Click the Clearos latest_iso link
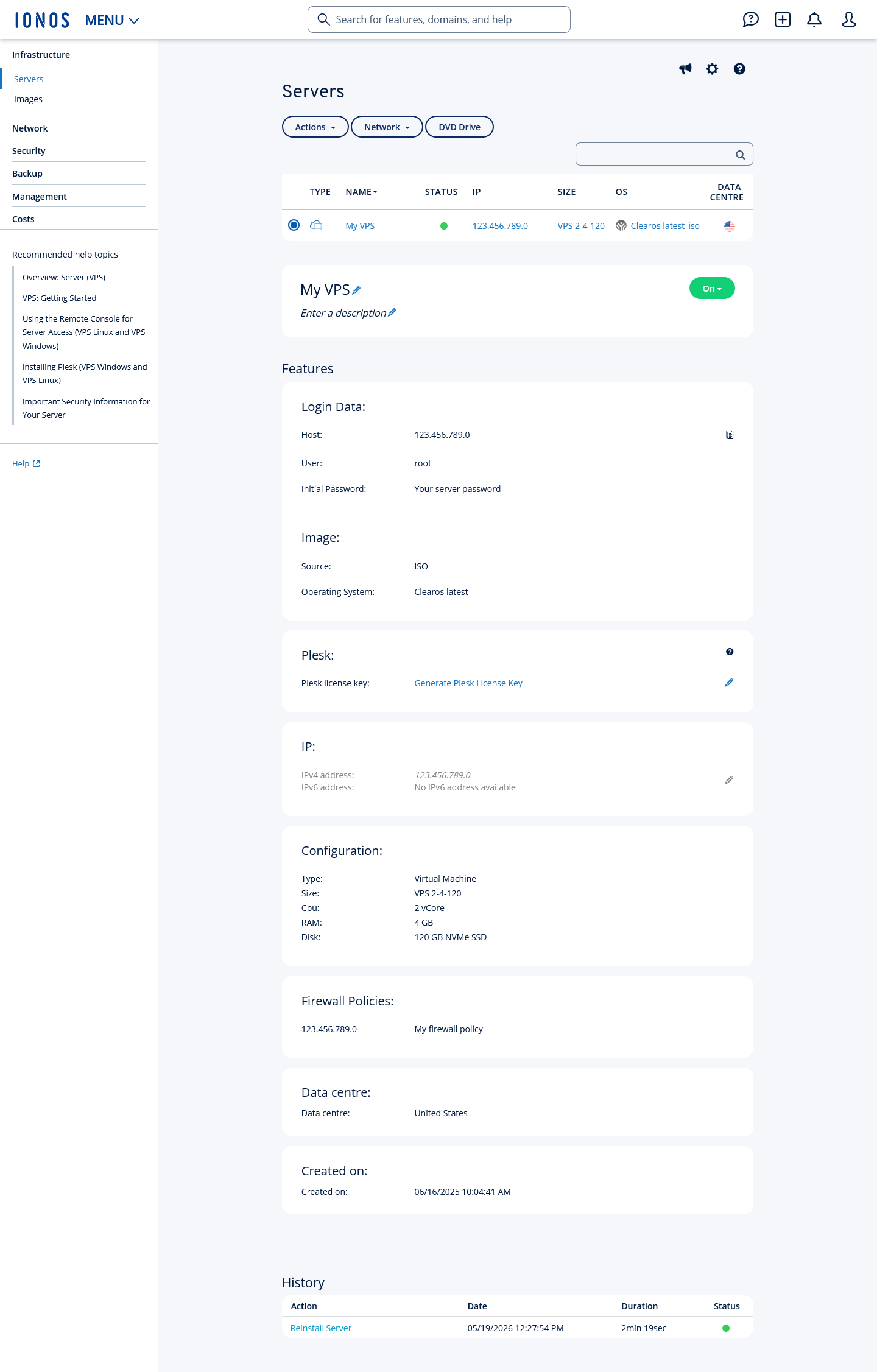Screen dimensions: 877x1372 pos(665,226)
